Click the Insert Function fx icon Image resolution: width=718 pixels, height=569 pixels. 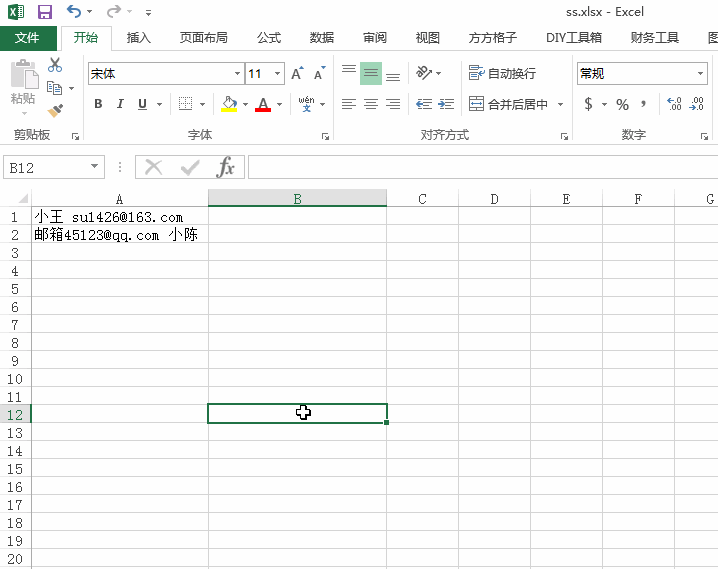point(226,167)
